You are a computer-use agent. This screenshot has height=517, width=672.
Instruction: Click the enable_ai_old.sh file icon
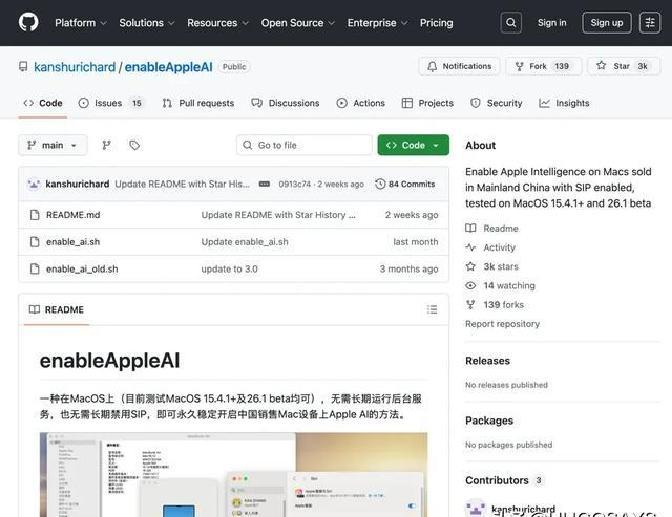[x=34, y=269]
